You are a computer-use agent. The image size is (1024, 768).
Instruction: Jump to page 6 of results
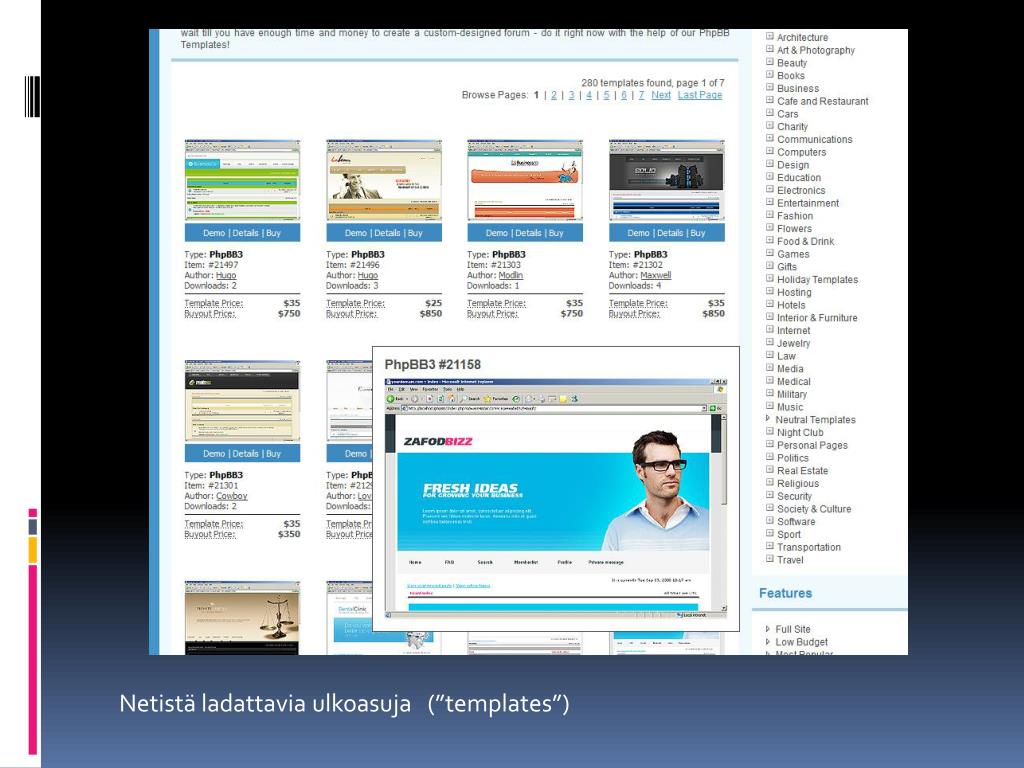[624, 95]
